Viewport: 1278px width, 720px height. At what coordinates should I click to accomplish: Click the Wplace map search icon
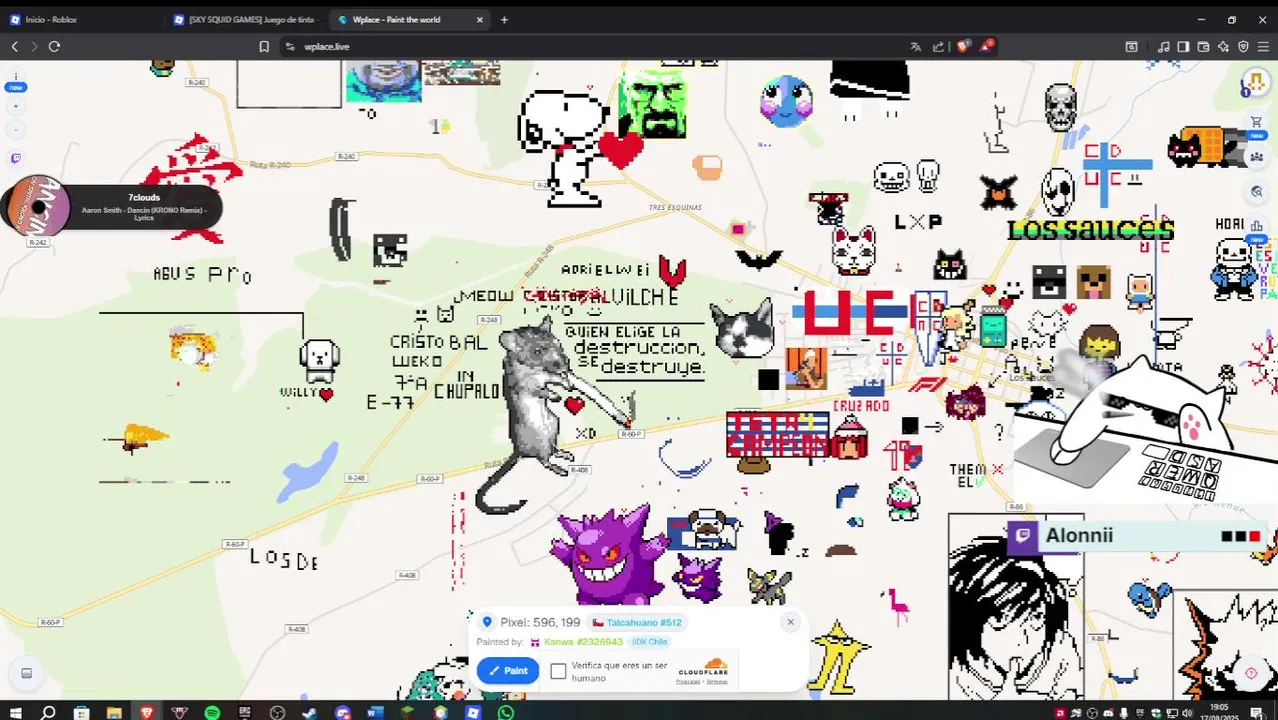[1256, 191]
